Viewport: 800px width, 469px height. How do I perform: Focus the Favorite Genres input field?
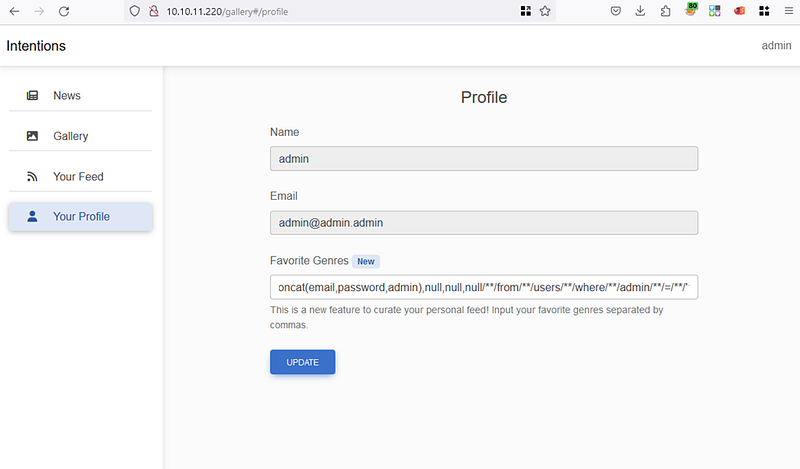[x=484, y=287]
